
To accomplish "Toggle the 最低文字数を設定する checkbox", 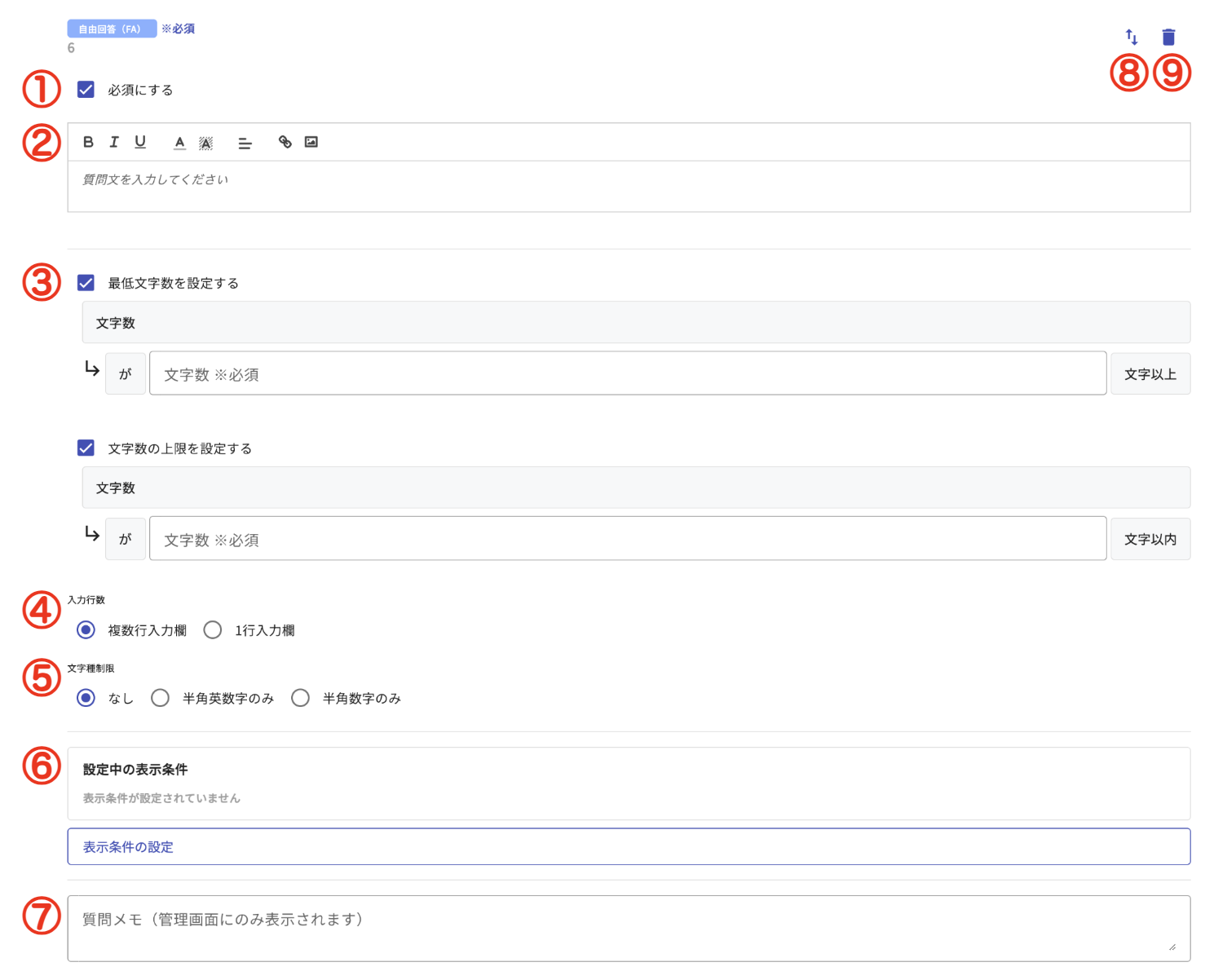I will [86, 282].
